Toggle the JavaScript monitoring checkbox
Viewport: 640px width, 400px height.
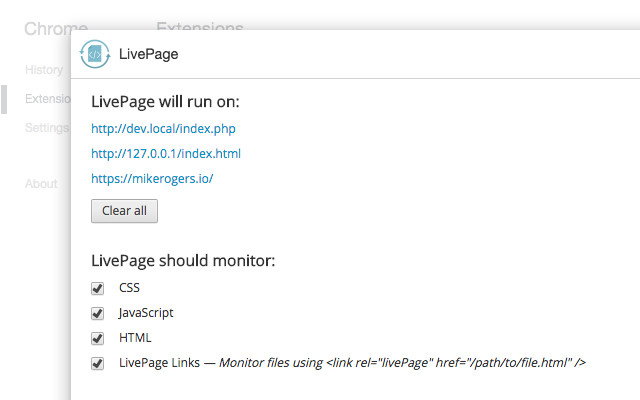point(97,313)
